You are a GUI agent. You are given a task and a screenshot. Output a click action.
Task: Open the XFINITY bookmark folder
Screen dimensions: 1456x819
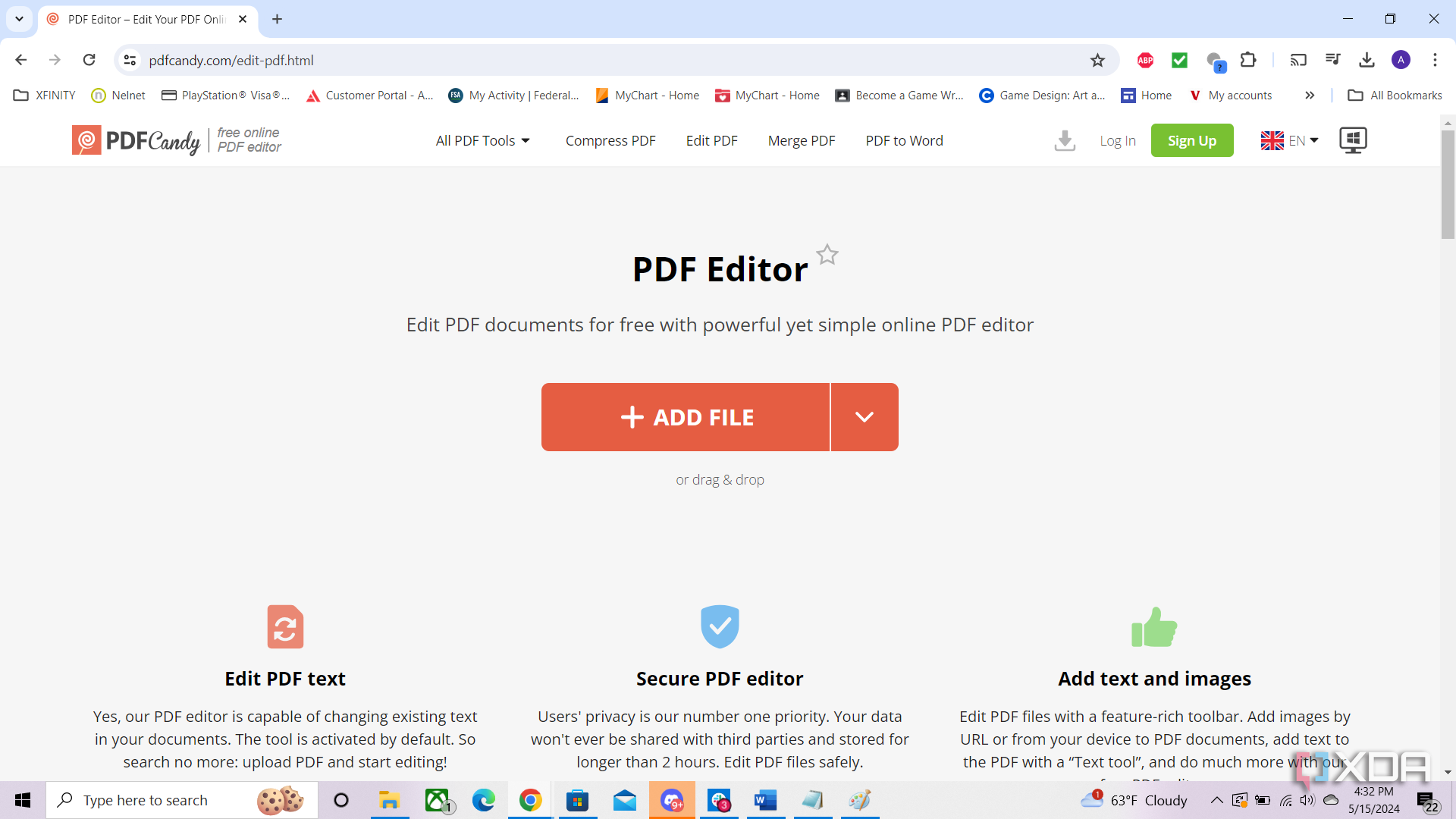[45, 96]
